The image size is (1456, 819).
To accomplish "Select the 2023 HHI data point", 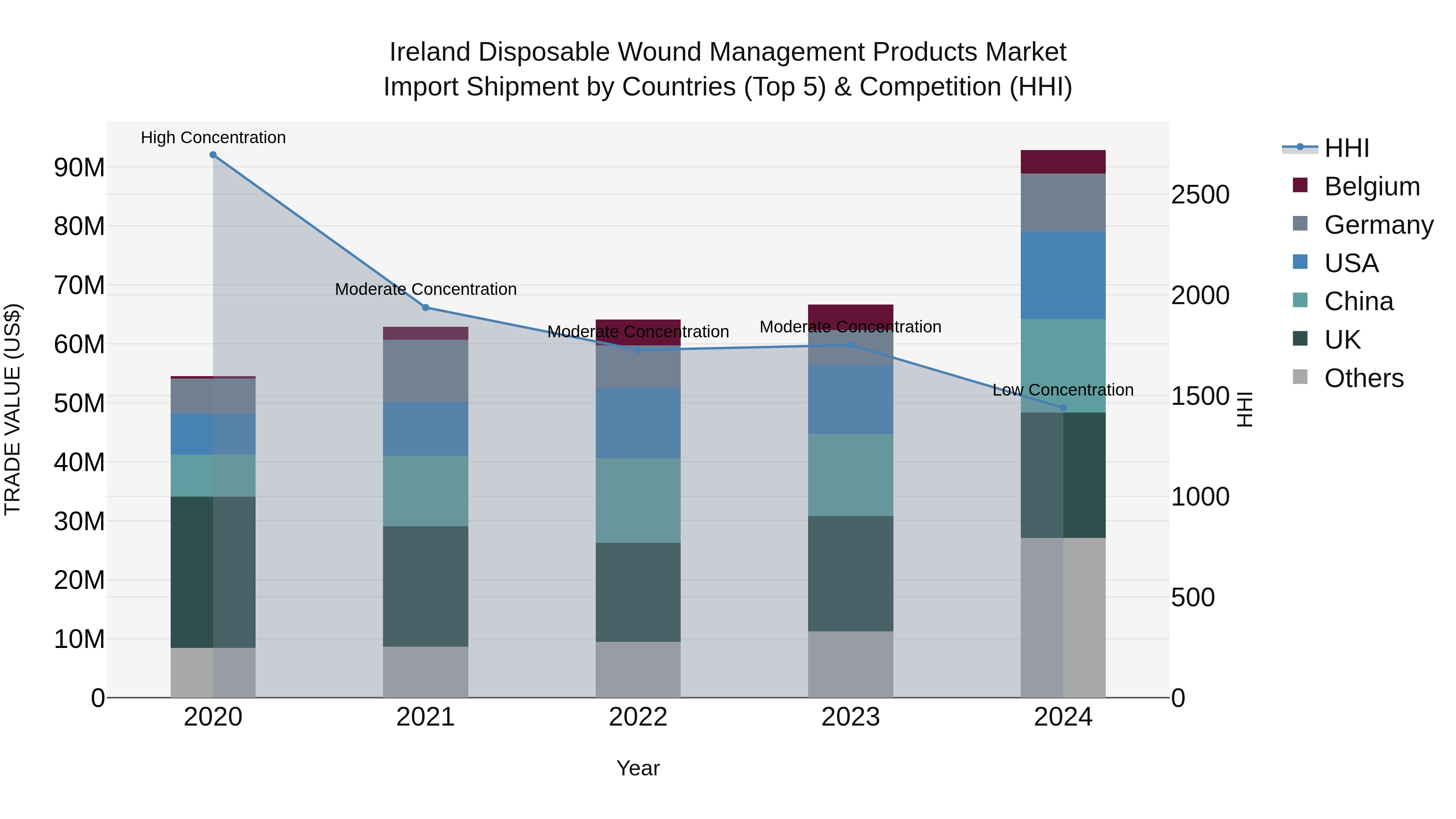I will [851, 345].
